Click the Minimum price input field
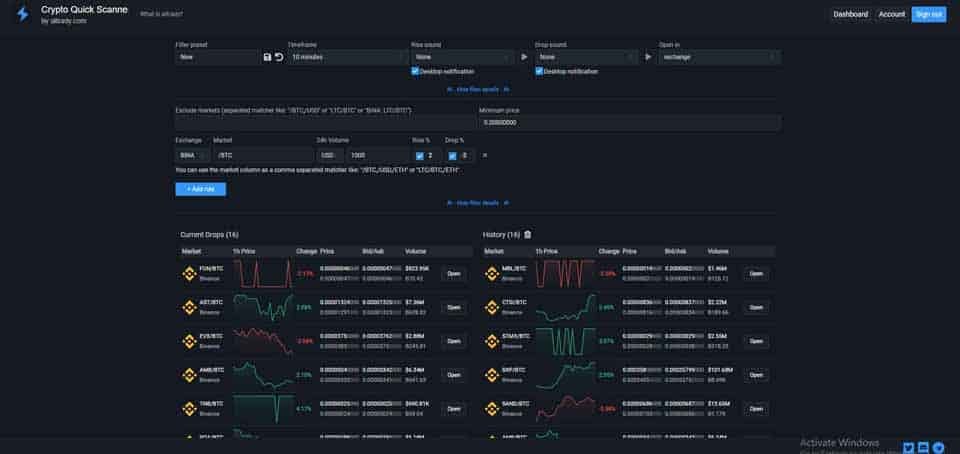The height and width of the screenshot is (454, 960). point(630,122)
